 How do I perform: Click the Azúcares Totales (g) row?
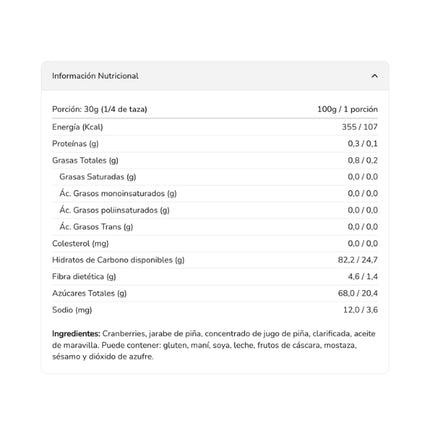(215, 293)
